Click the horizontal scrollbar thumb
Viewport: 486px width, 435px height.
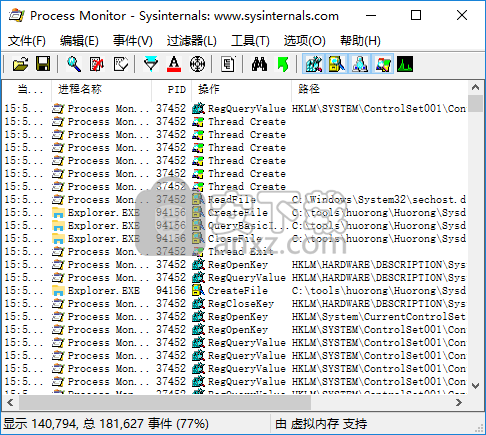coord(165,403)
